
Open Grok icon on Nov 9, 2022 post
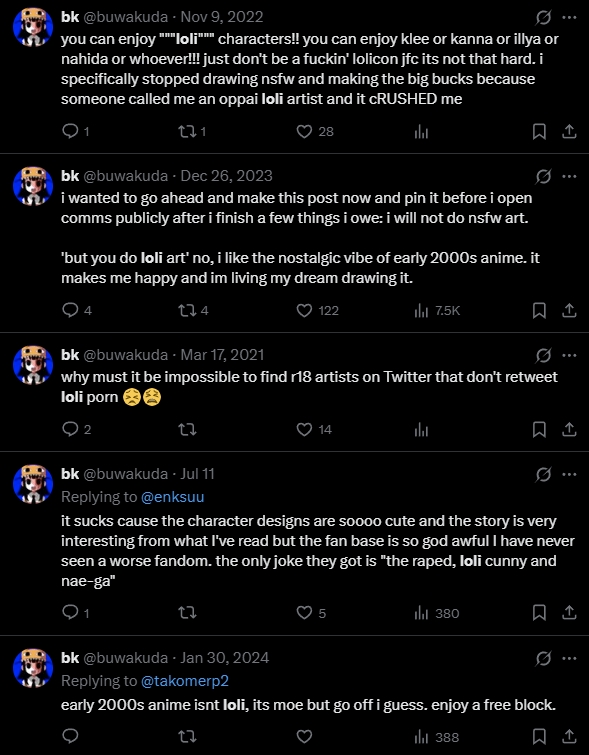(x=543, y=18)
